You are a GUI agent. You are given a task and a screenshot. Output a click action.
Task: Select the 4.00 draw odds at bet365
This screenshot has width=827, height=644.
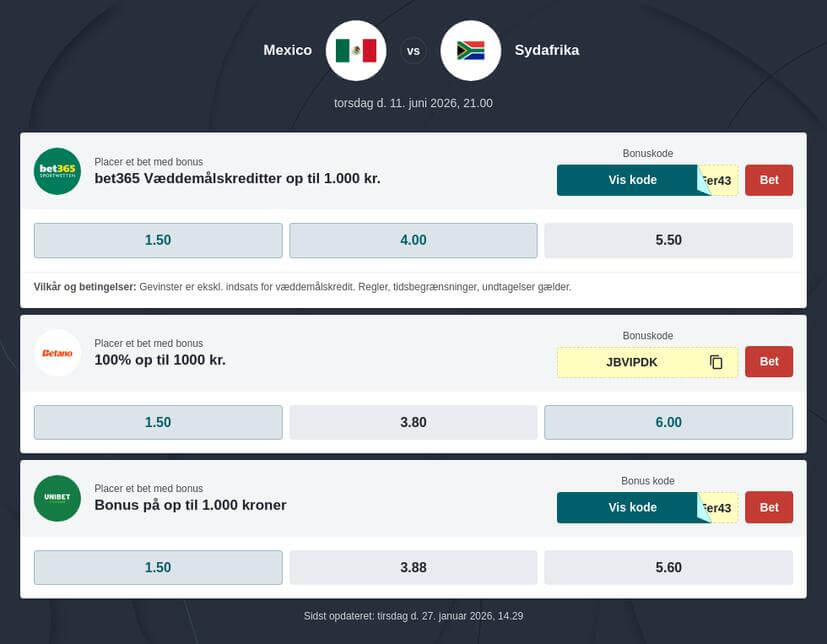412,240
